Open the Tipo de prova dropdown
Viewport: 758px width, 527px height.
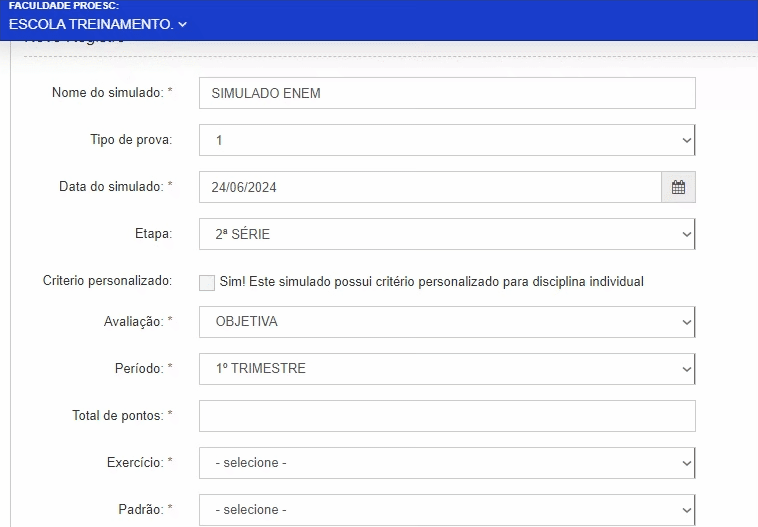pyautogui.click(x=447, y=140)
